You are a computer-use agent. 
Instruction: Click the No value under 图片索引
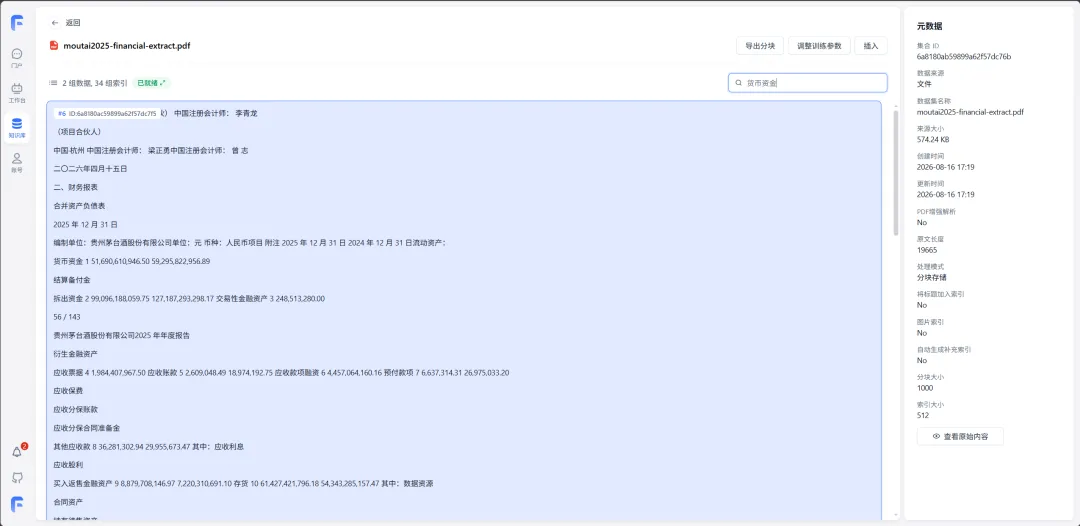922,333
